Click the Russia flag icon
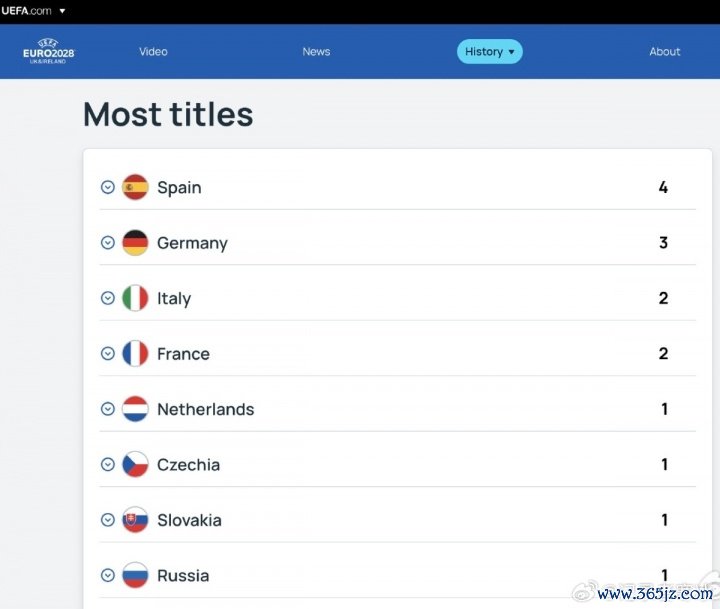Viewport: 720px width, 609px height. [135, 575]
